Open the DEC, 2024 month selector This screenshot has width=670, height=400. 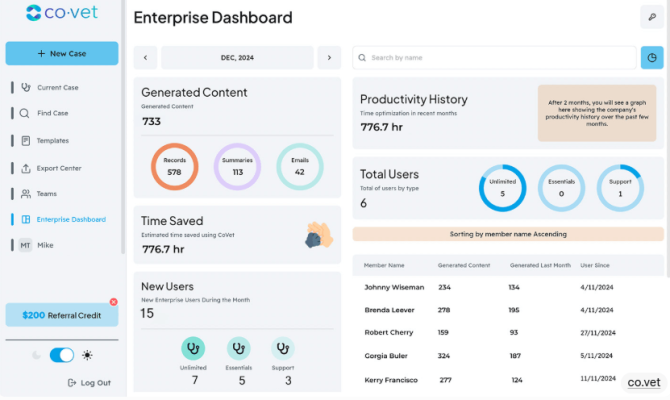[237, 58]
